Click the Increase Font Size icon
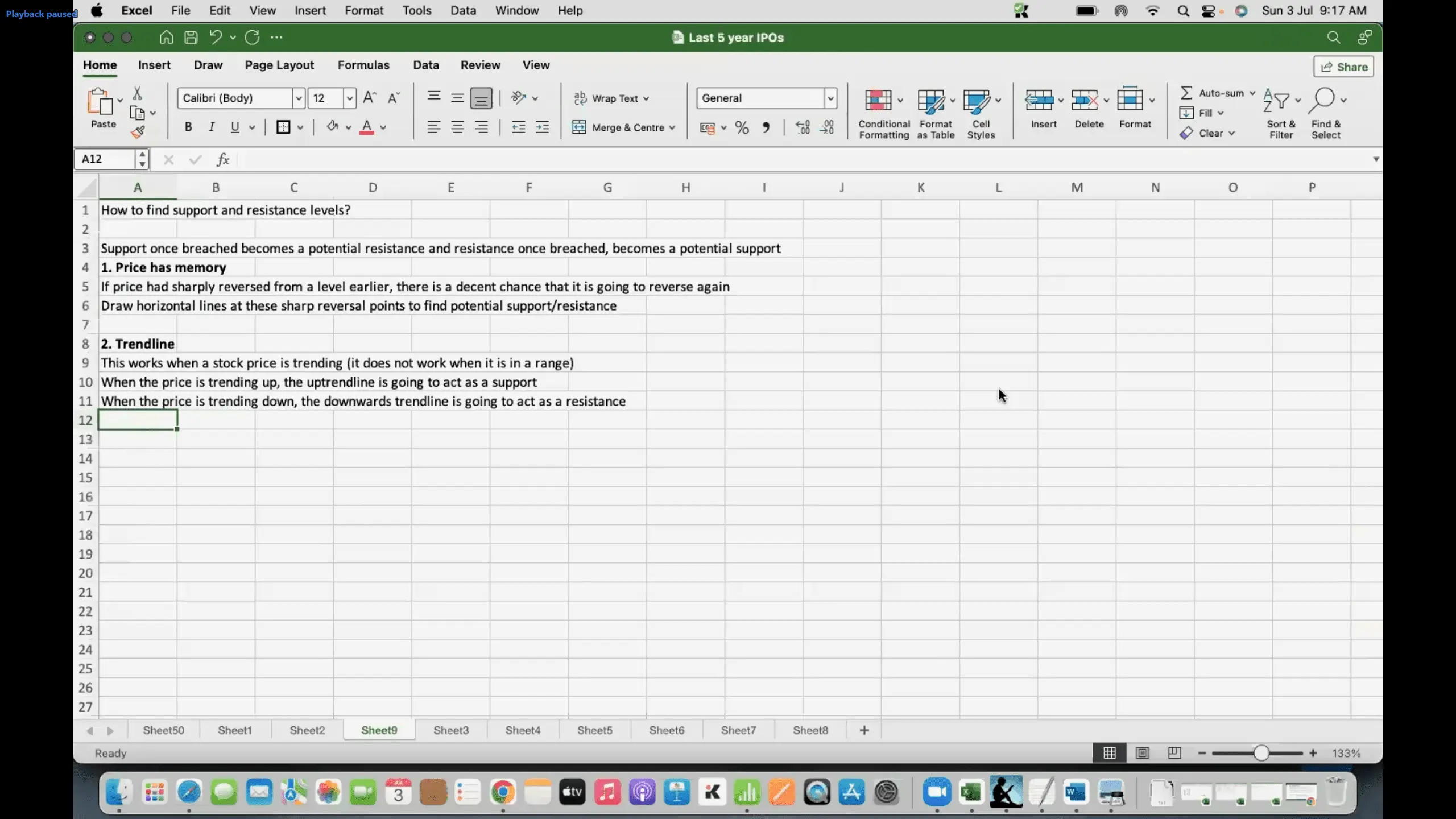This screenshot has height=819, width=1456. [x=369, y=98]
